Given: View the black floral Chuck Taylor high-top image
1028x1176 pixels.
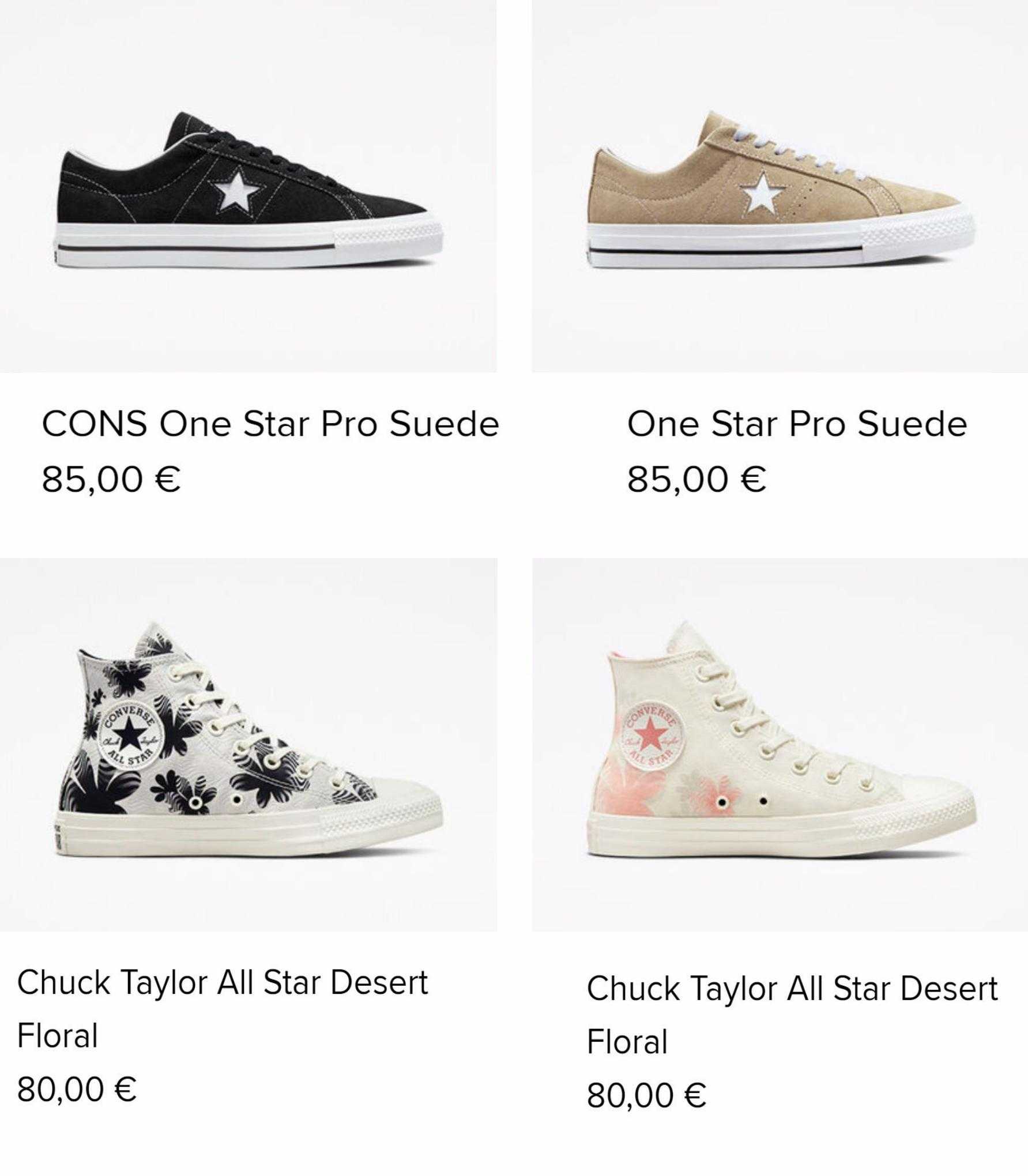Looking at the screenshot, I should pyautogui.click(x=248, y=745).
